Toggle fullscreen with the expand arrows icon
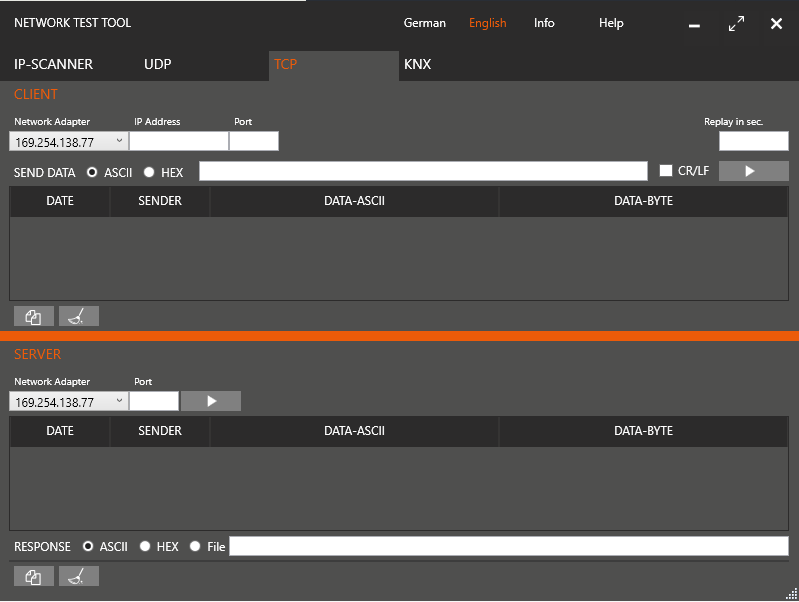 point(736,24)
